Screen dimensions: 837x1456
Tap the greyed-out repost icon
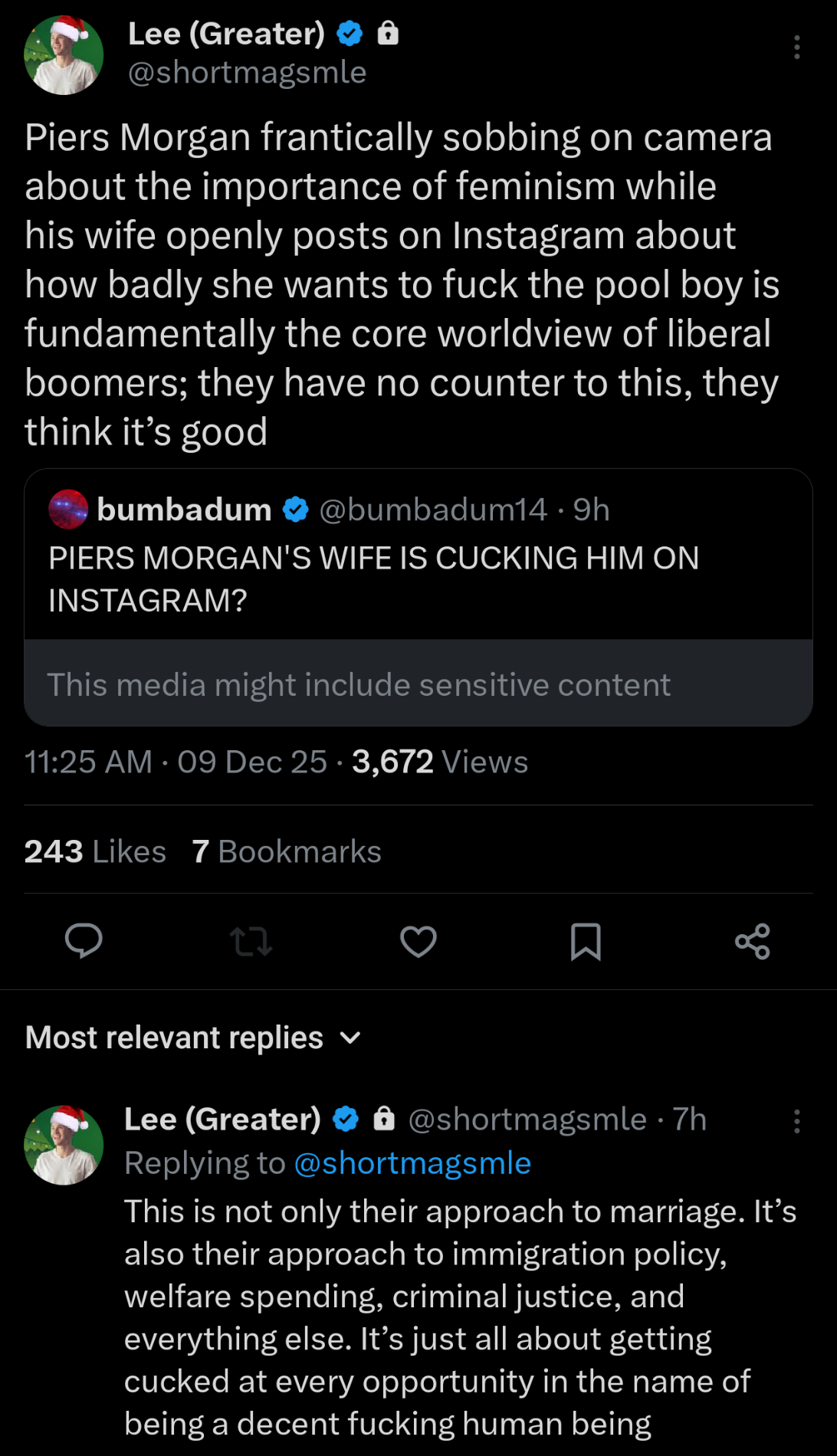tap(251, 941)
